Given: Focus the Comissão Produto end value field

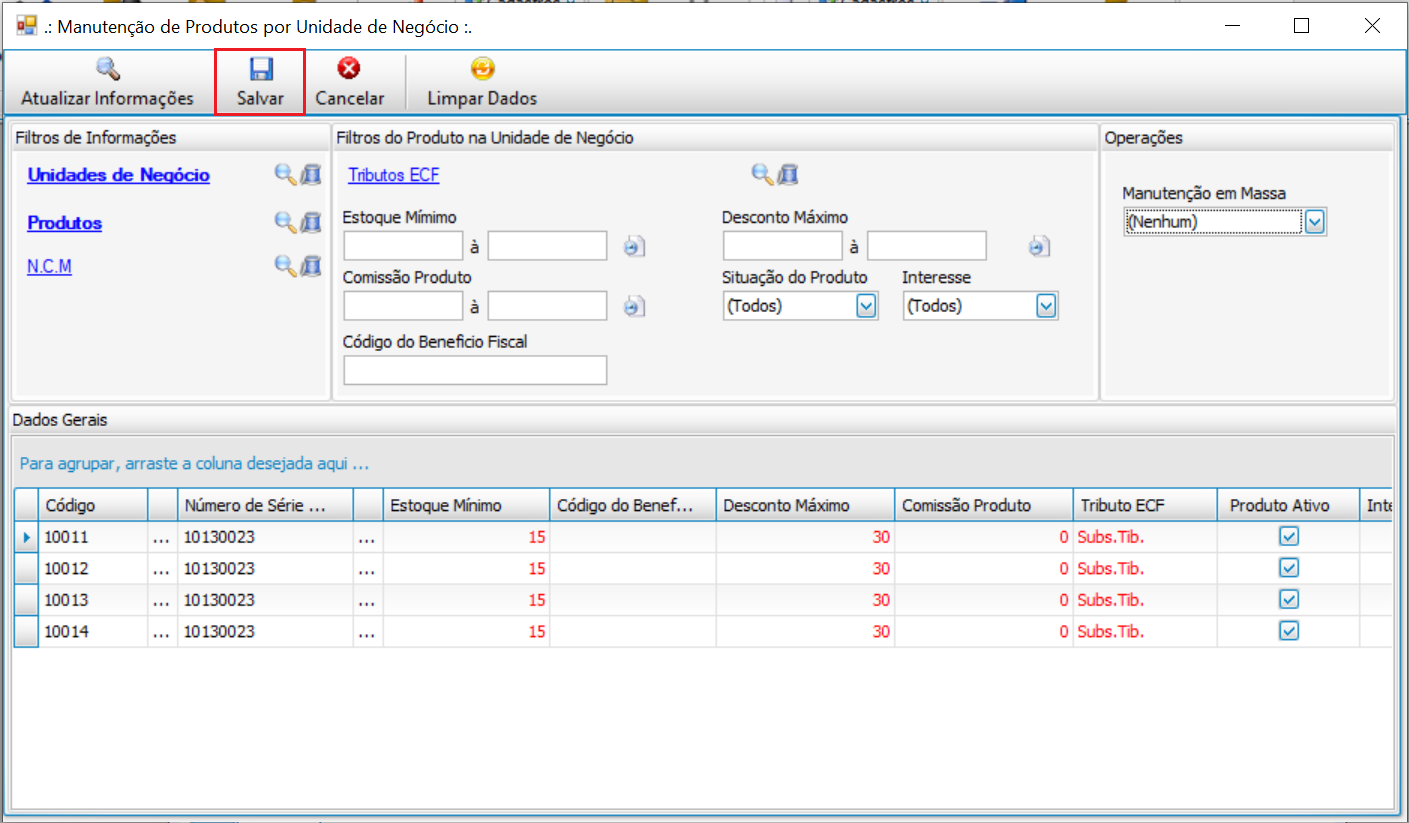Looking at the screenshot, I should coord(547,306).
